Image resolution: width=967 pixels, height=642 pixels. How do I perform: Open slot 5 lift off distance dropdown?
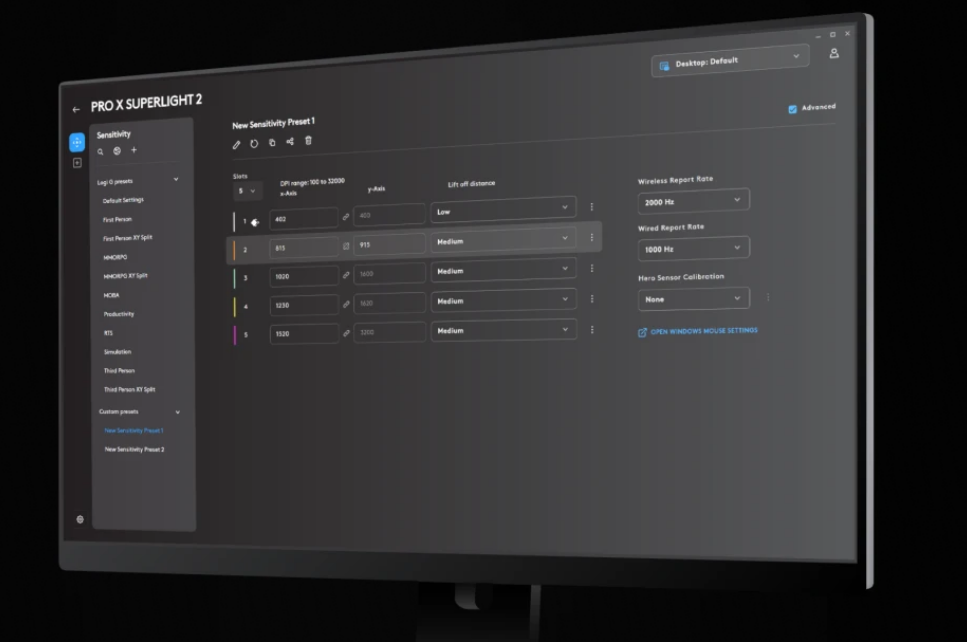503,331
